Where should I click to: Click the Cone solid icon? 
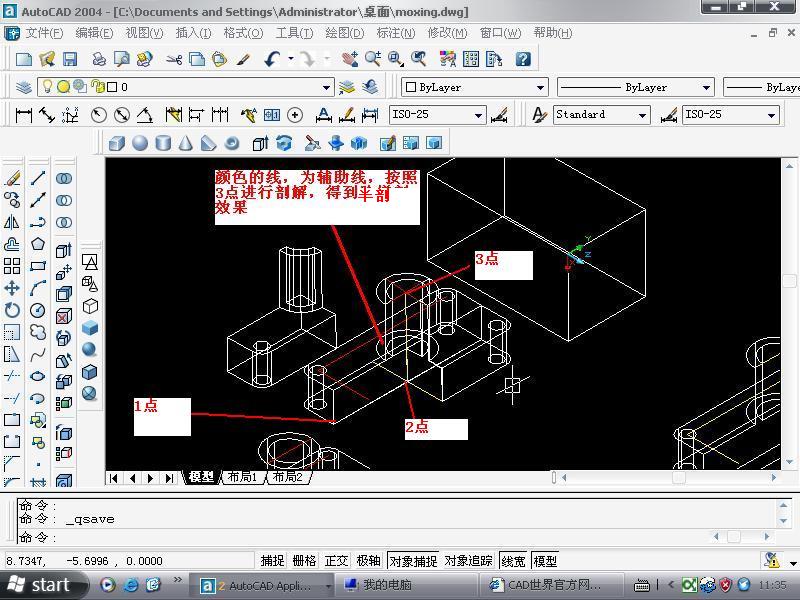click(x=186, y=143)
